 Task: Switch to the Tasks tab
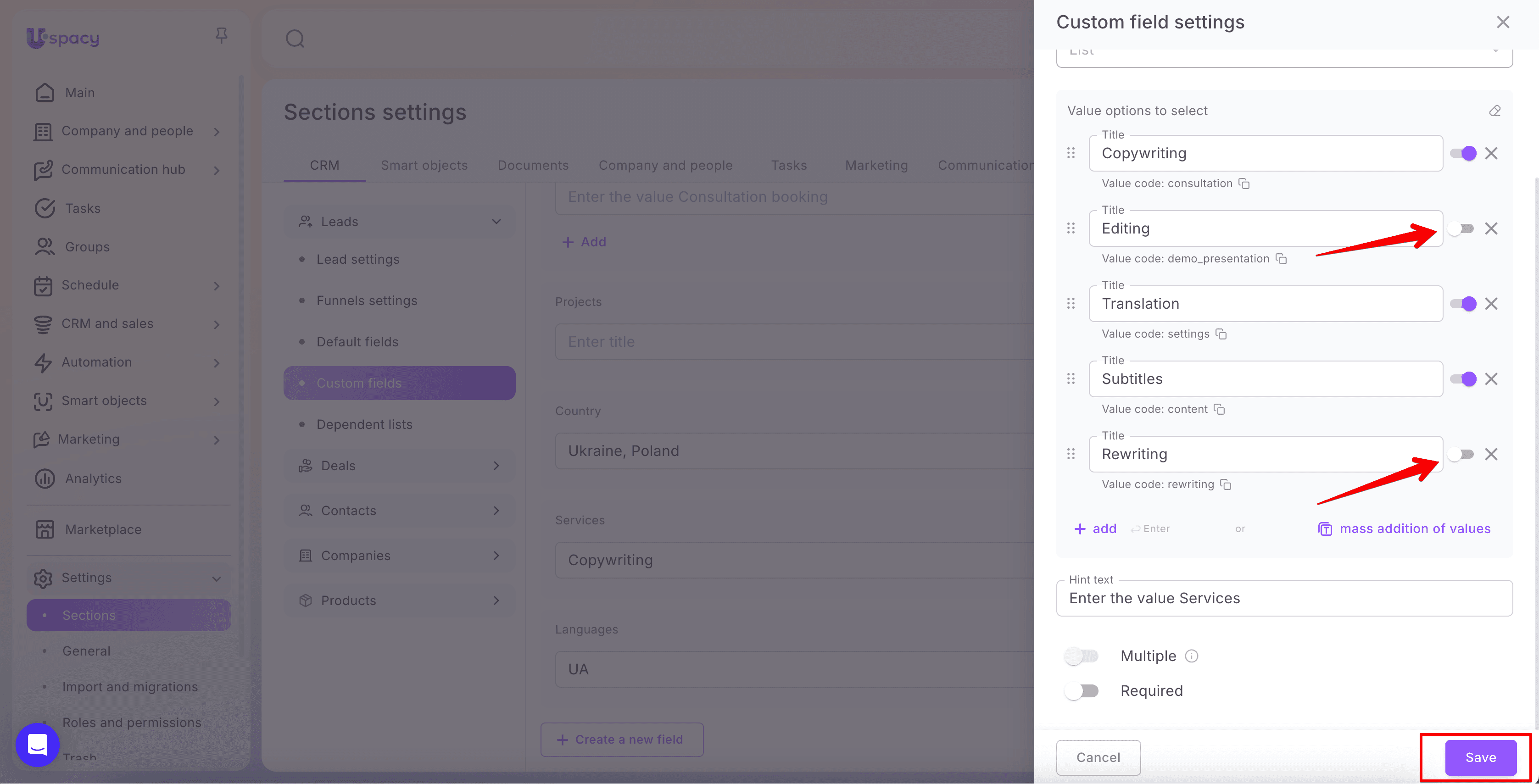tap(789, 166)
